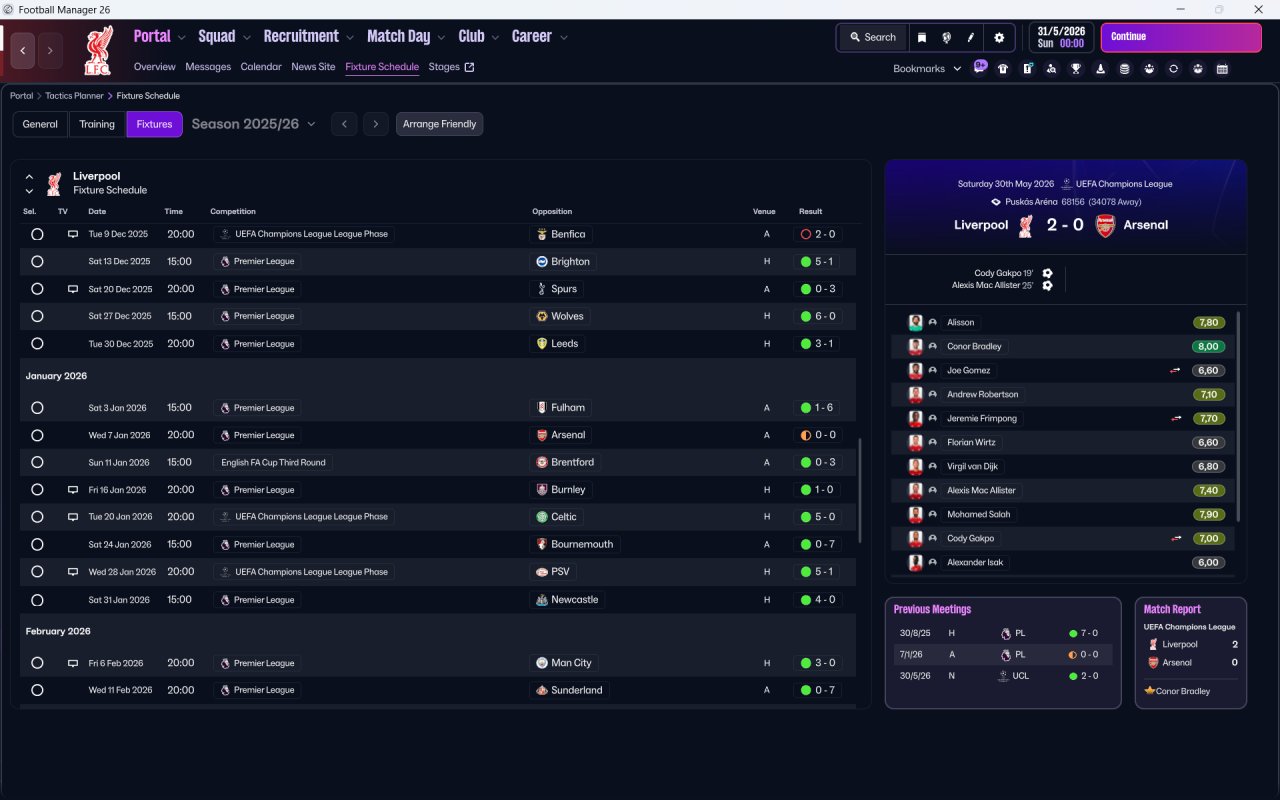Click Cody Gakpo goal settings icon
This screenshot has height=800, width=1280.
(x=1047, y=273)
